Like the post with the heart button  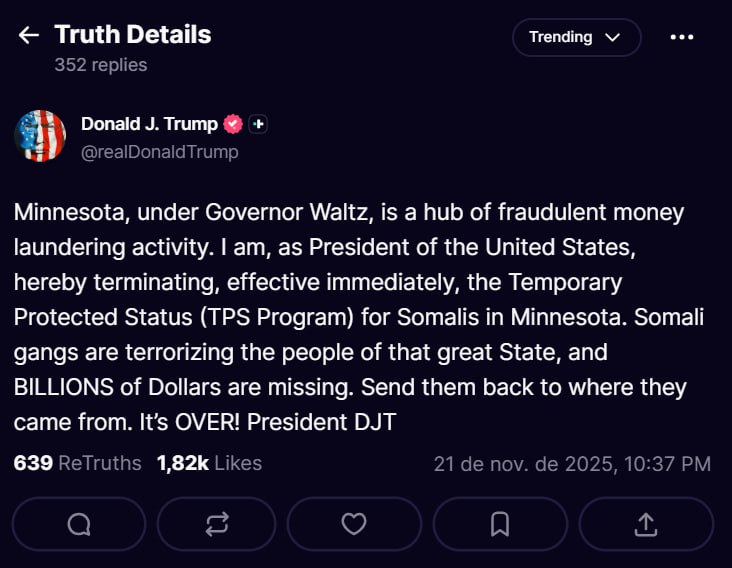353,524
